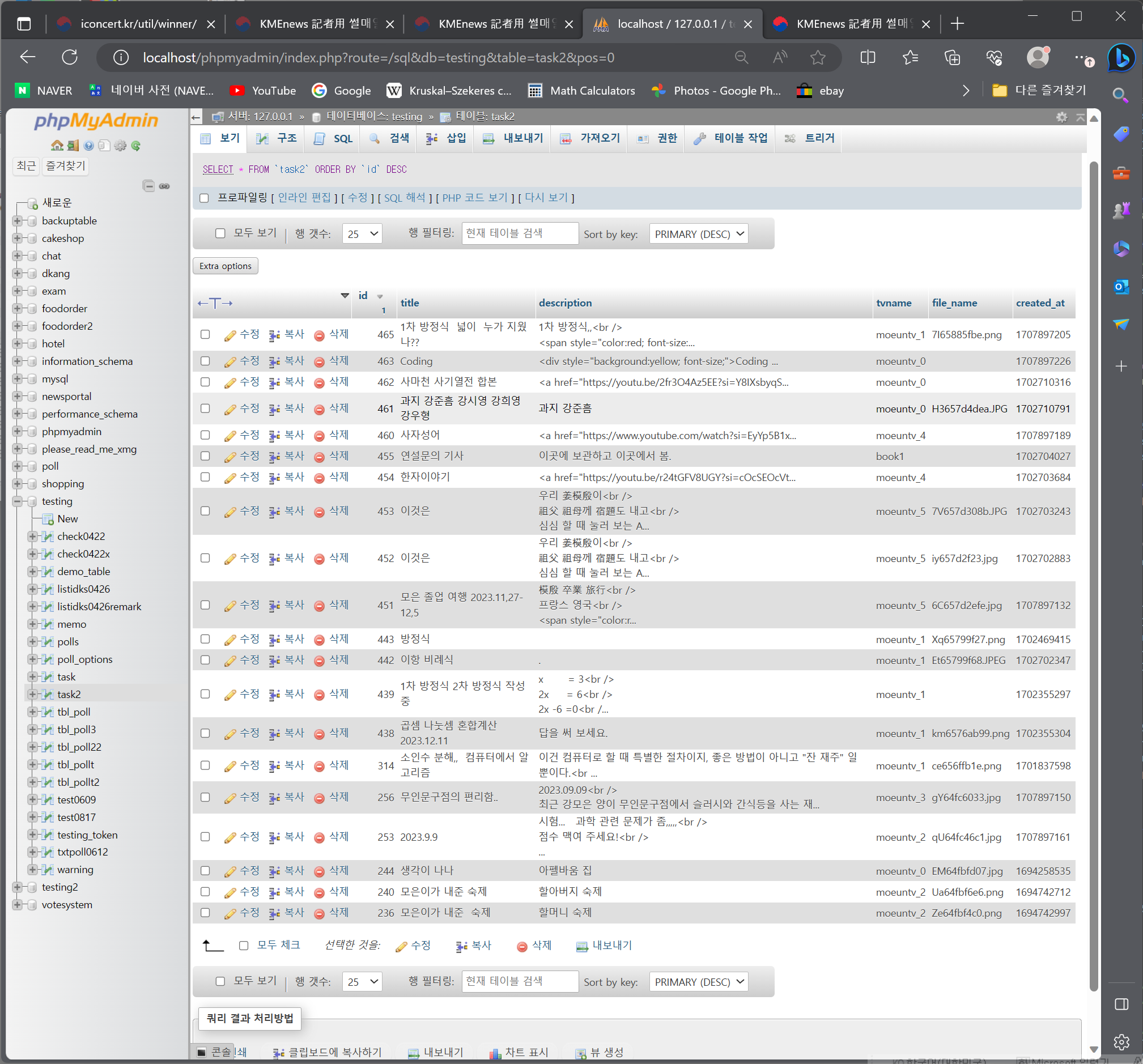The width and height of the screenshot is (1143, 1064).
Task: Click the pencil 수정 icon for row 465
Action: tap(230, 335)
